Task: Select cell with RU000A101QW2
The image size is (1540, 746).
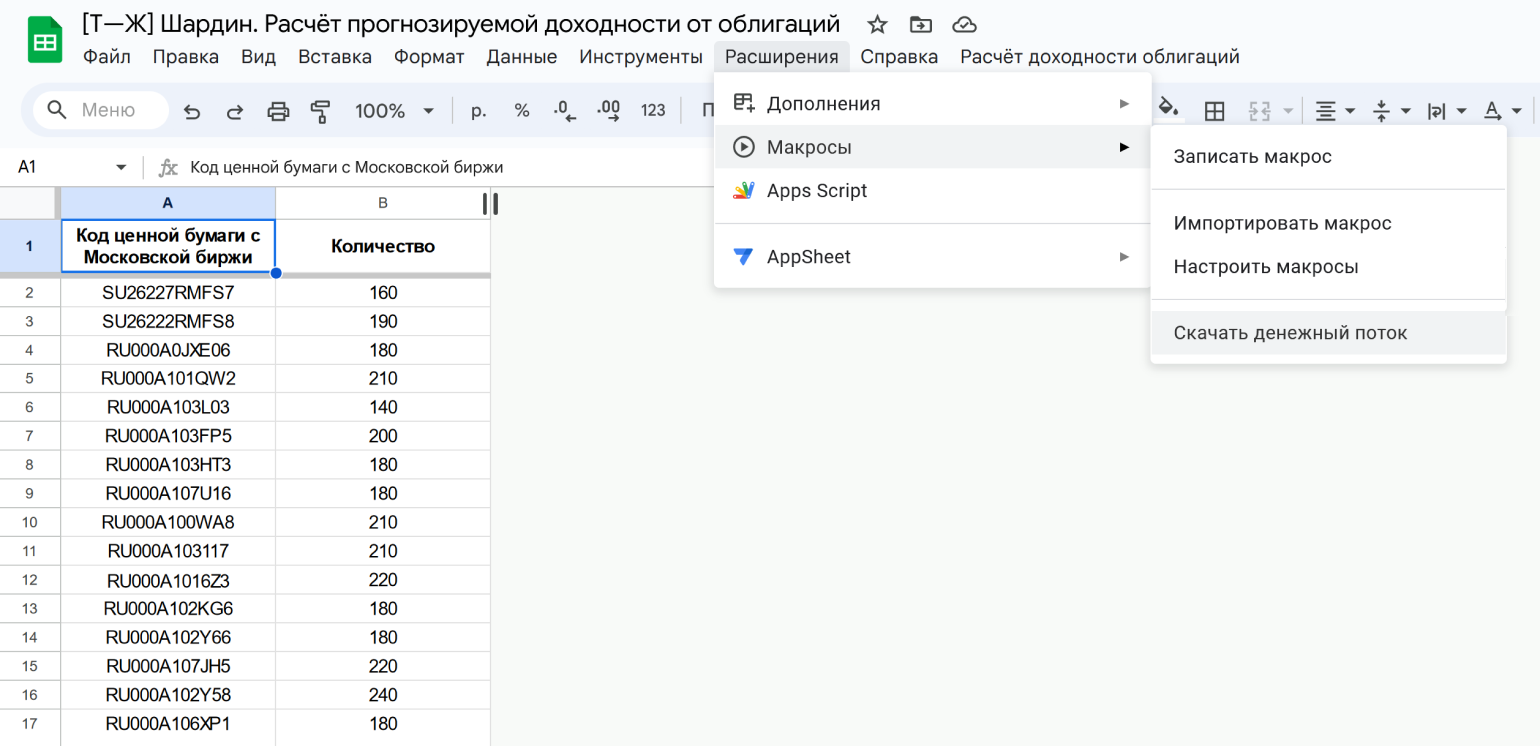Action: click(x=168, y=379)
